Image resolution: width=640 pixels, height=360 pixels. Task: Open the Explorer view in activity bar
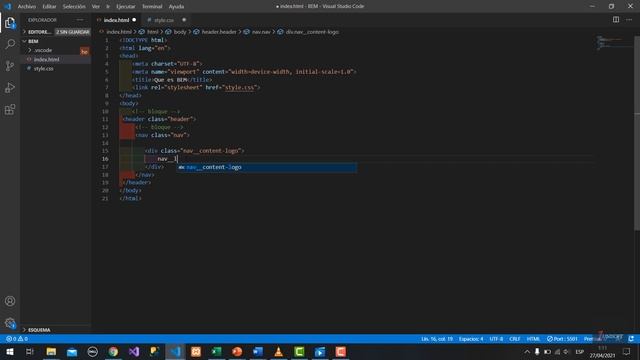tap(10, 23)
